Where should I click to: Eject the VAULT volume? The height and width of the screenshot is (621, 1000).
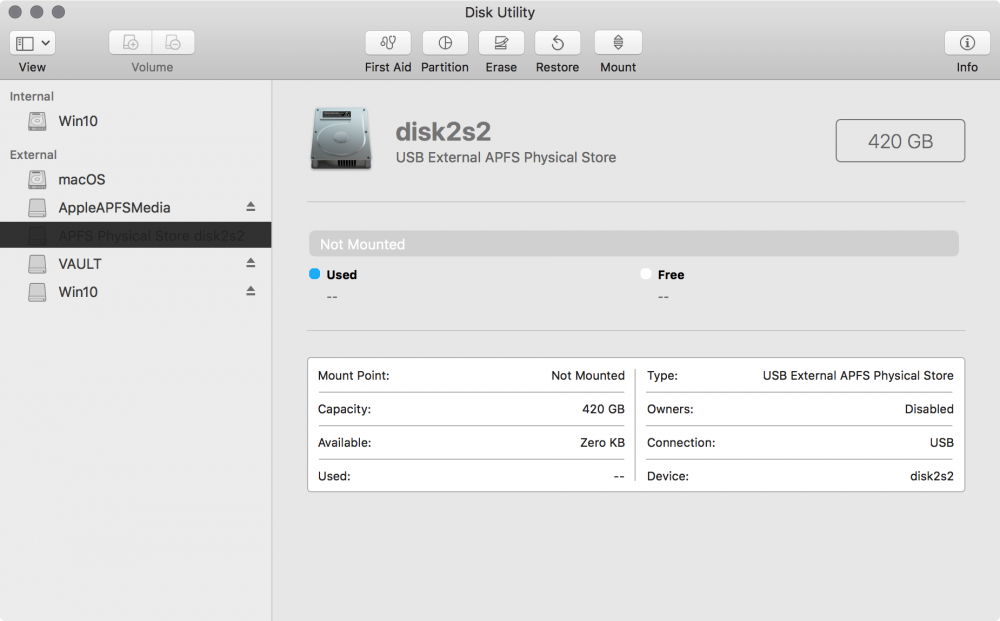pyautogui.click(x=251, y=263)
